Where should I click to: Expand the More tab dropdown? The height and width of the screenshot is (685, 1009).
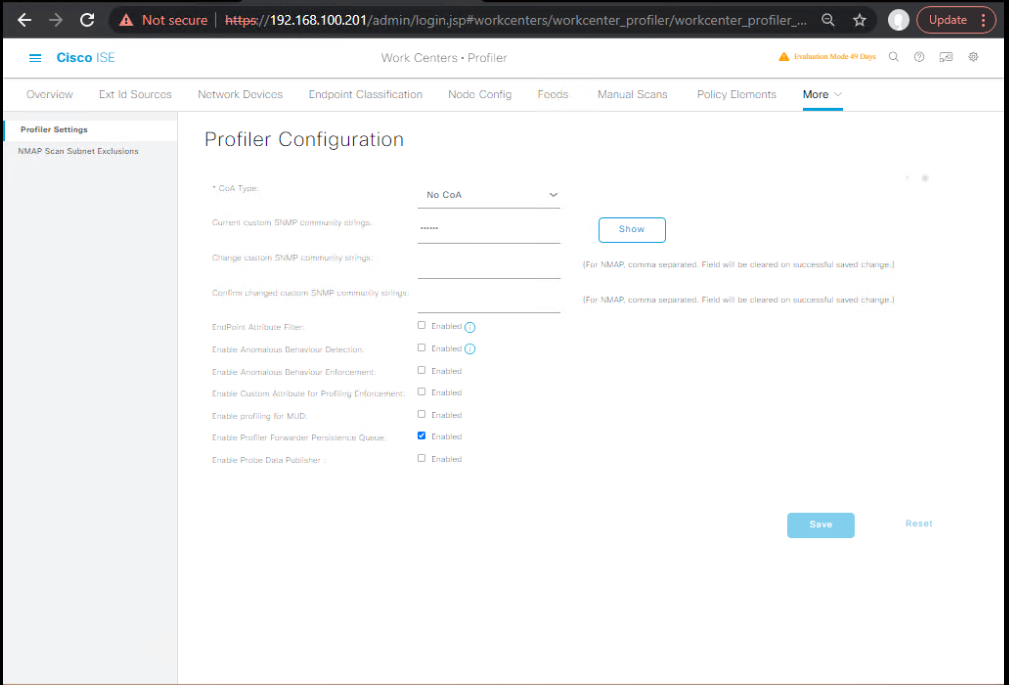(x=822, y=95)
